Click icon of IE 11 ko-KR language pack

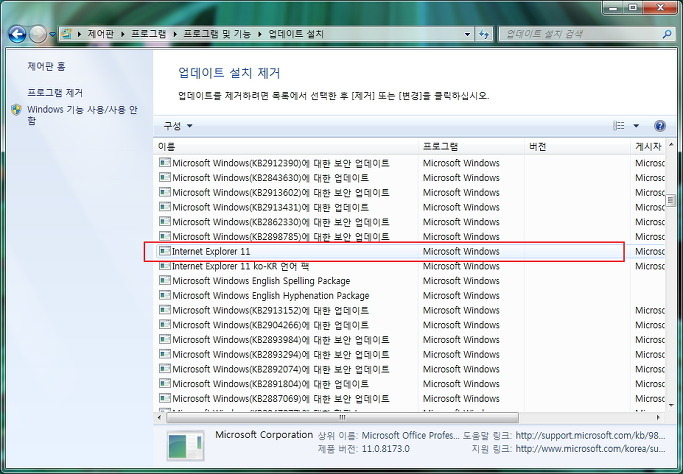164,266
